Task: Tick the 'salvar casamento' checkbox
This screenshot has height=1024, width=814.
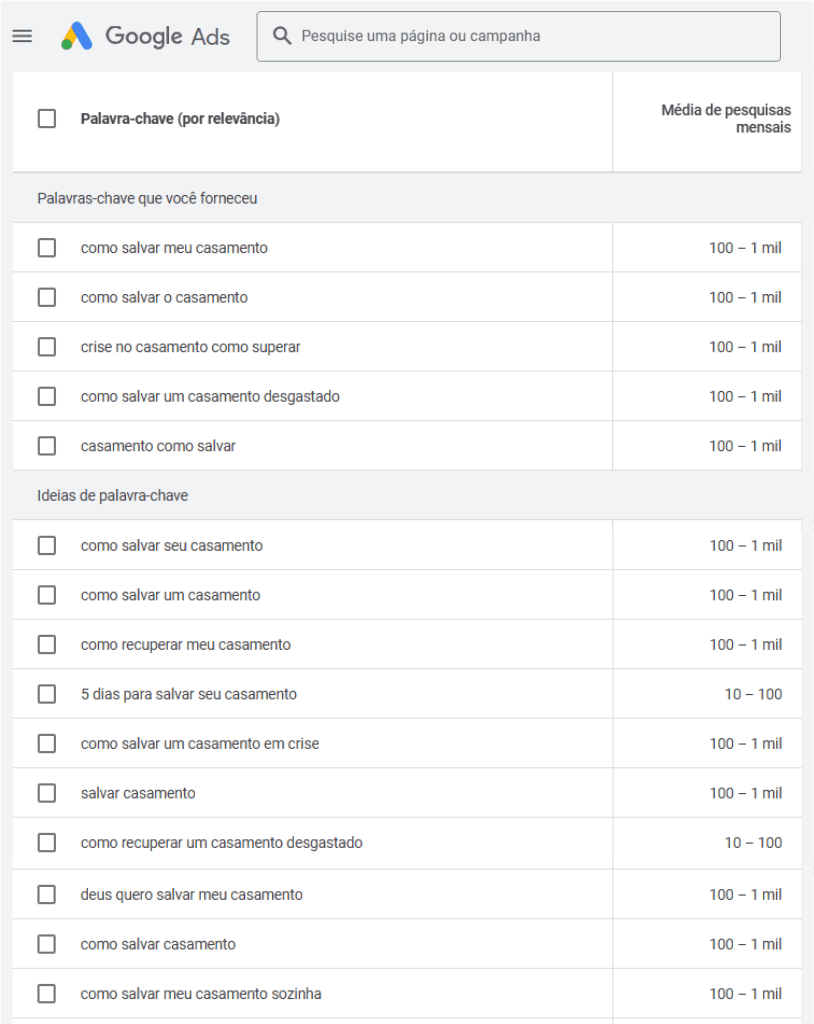Action: coord(47,793)
